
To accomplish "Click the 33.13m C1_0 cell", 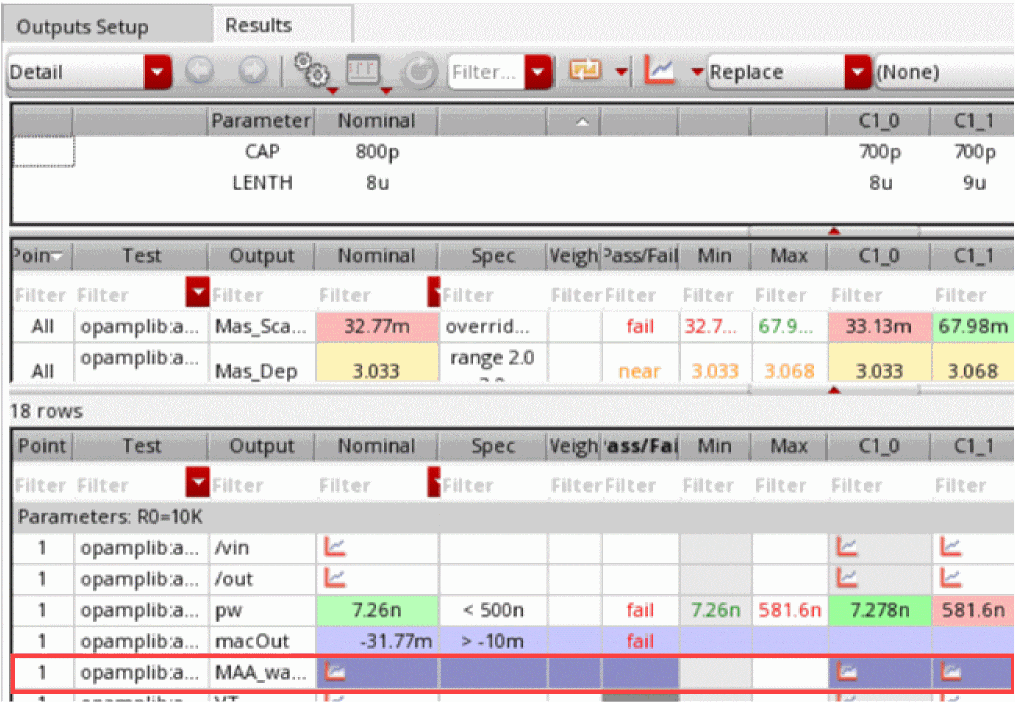I will click(x=879, y=326).
